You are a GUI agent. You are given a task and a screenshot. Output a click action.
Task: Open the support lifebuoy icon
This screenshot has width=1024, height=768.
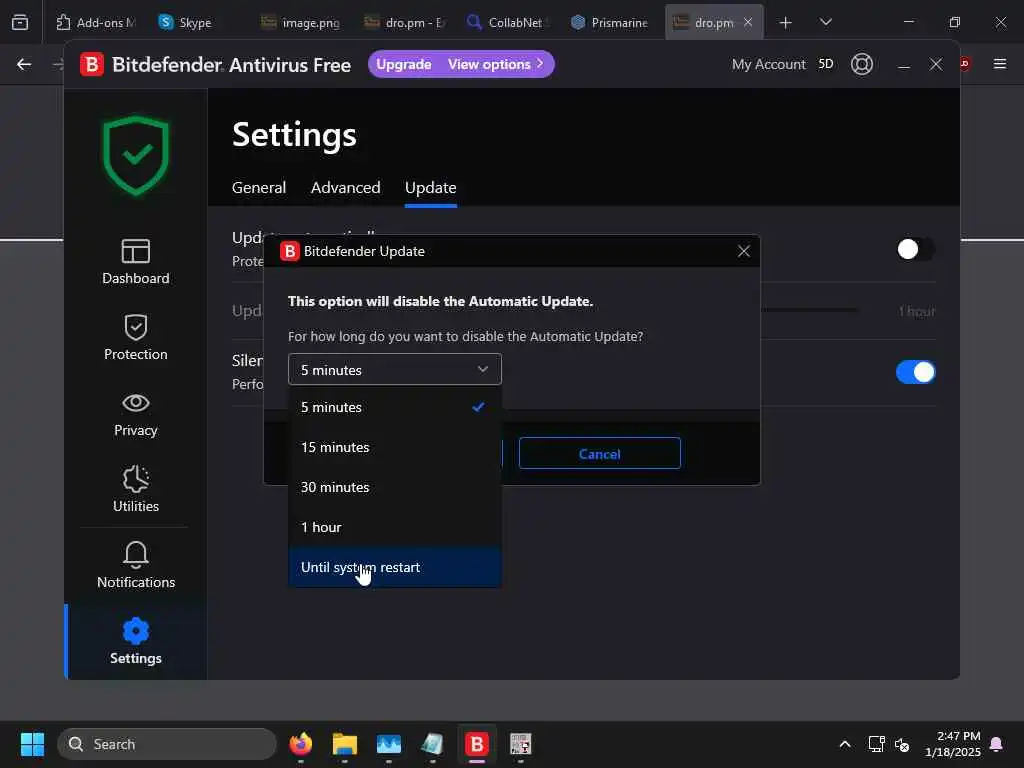pyautogui.click(x=861, y=64)
